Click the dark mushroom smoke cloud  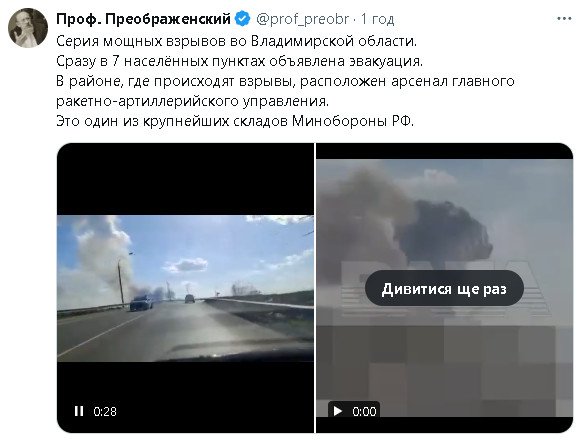coord(444,230)
